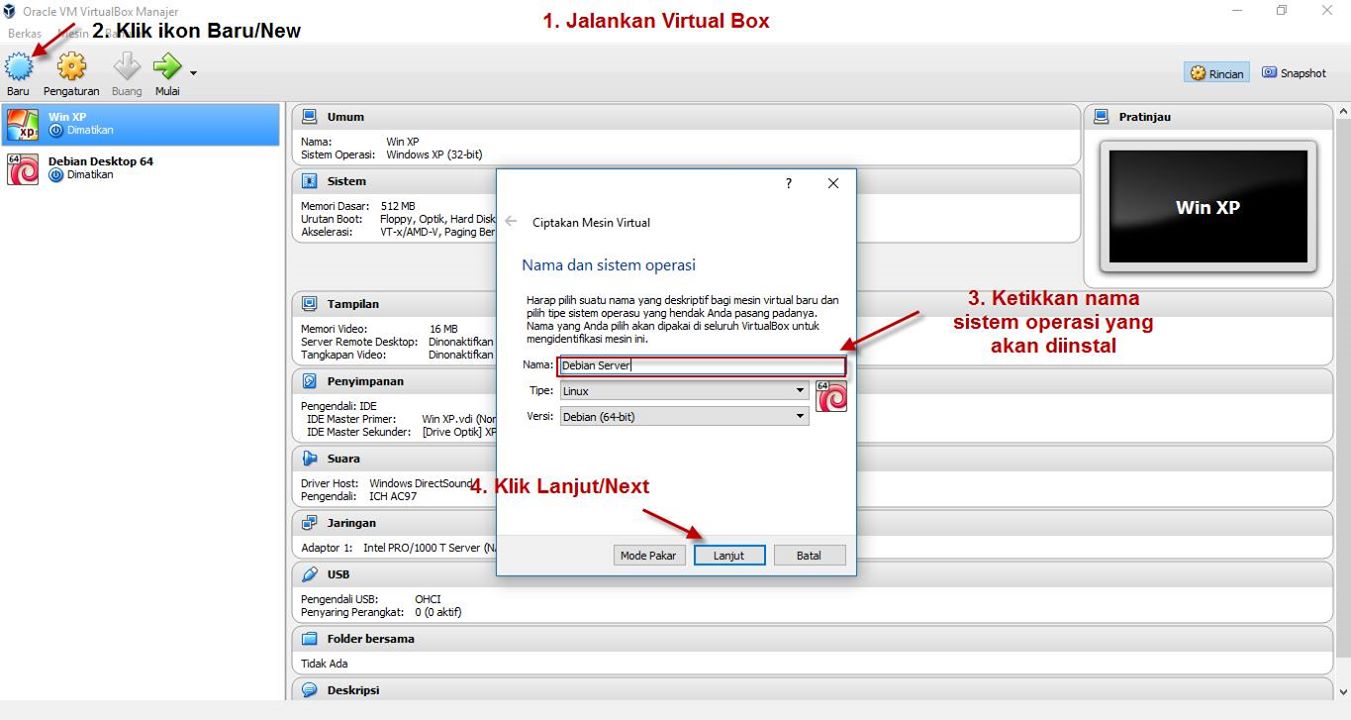The height and width of the screenshot is (720, 1351).
Task: Click the Debian logo beside Versi dropdown
Action: click(831, 395)
